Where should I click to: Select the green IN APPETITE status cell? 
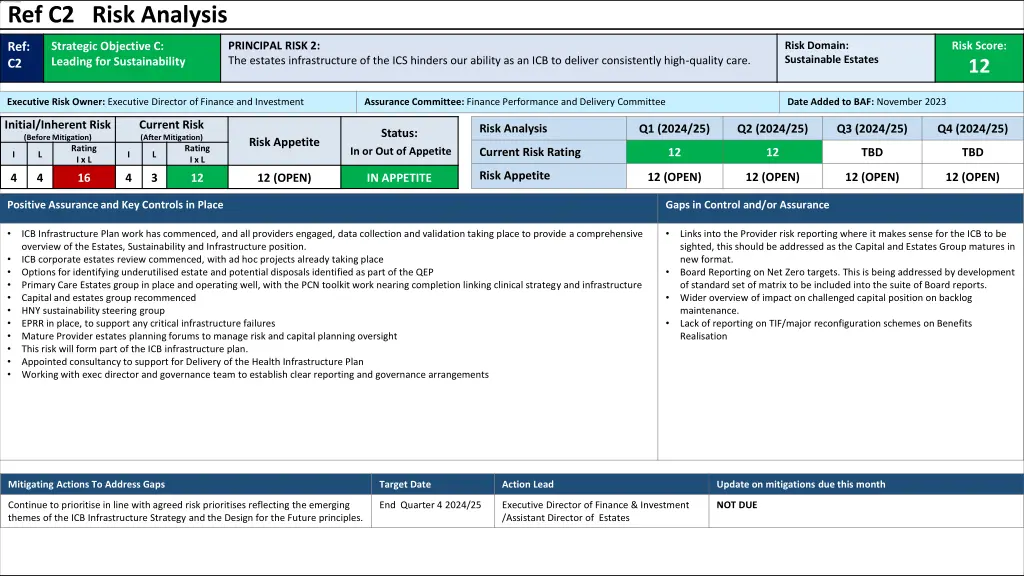pos(399,178)
